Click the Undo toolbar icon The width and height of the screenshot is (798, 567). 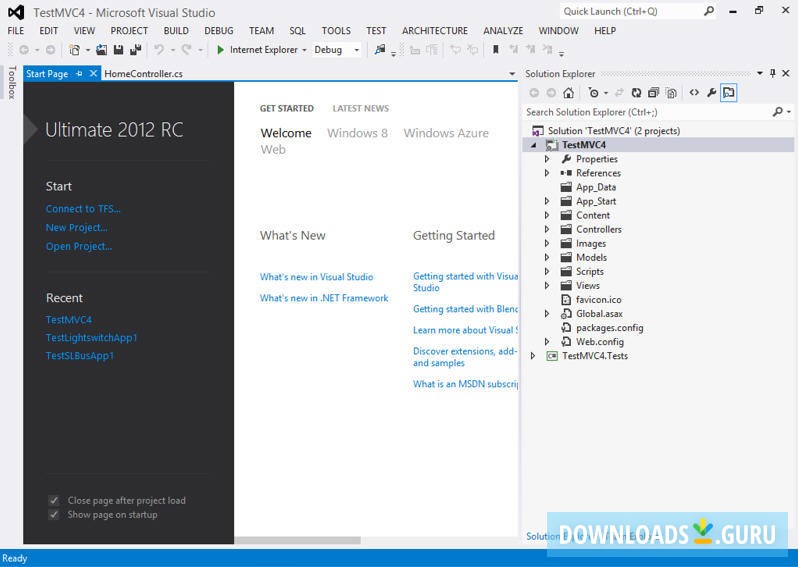point(159,50)
